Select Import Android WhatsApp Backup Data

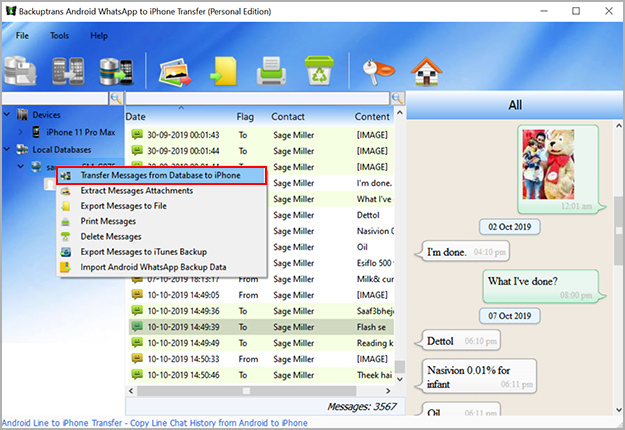(x=153, y=267)
